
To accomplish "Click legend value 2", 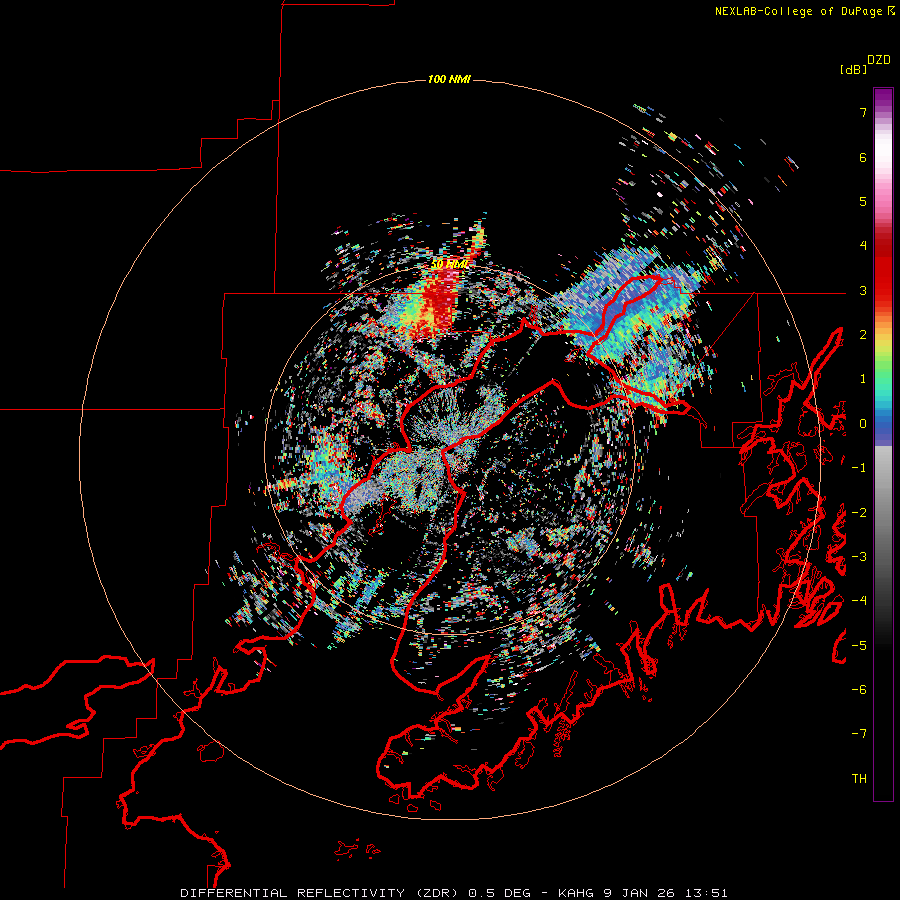I will click(x=863, y=335).
